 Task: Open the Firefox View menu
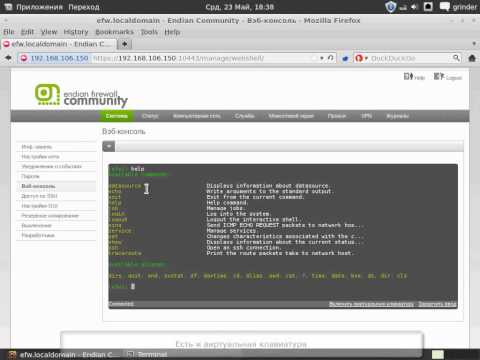(x=49, y=32)
